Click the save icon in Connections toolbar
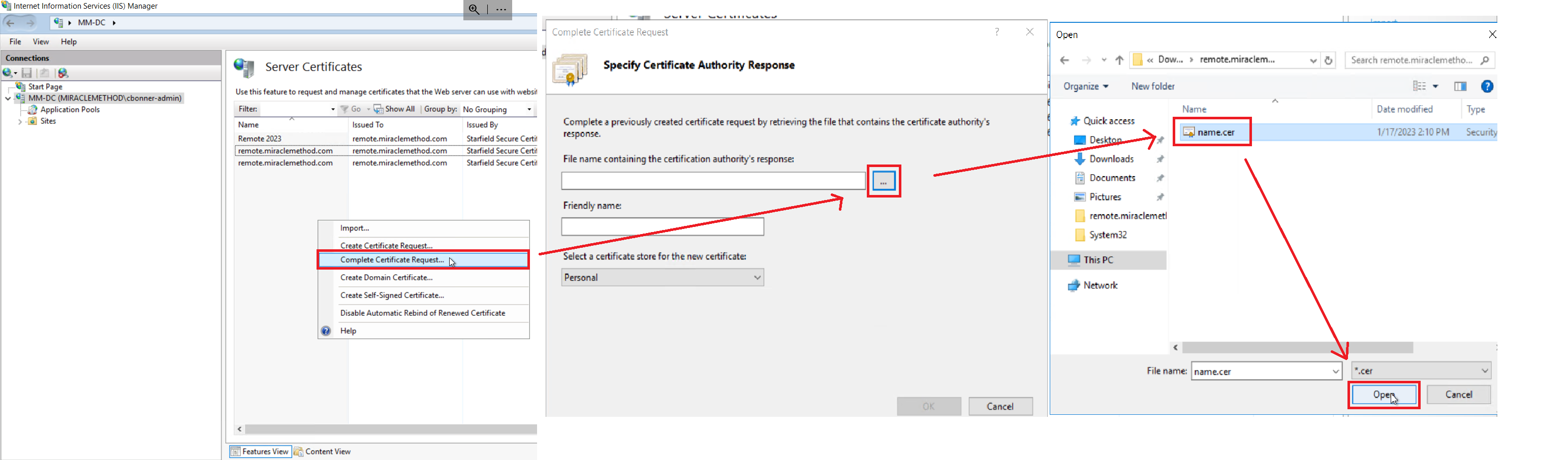1568x460 pixels. point(27,73)
